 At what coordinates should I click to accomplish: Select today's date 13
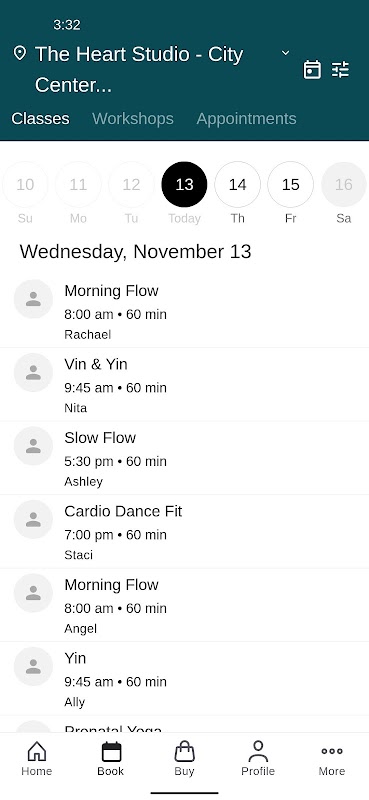click(184, 185)
